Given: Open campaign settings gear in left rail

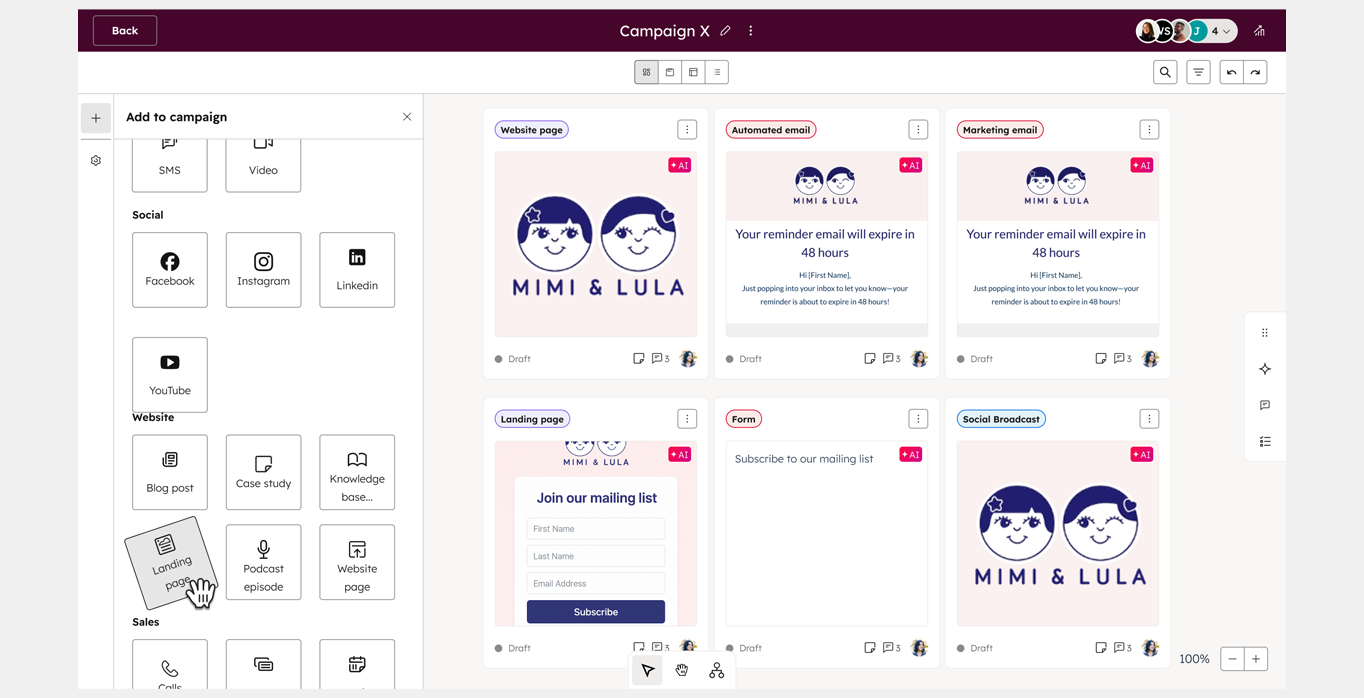Looking at the screenshot, I should click(x=96, y=160).
